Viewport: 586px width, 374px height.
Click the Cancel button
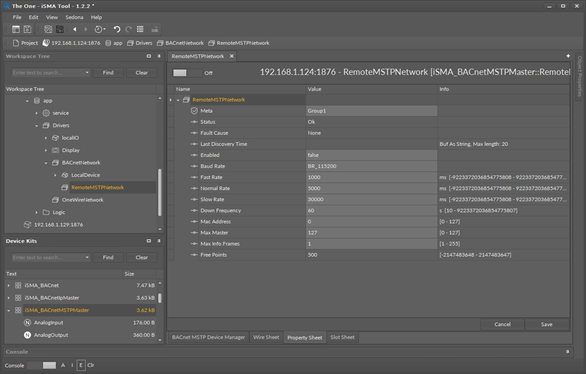tap(502, 324)
